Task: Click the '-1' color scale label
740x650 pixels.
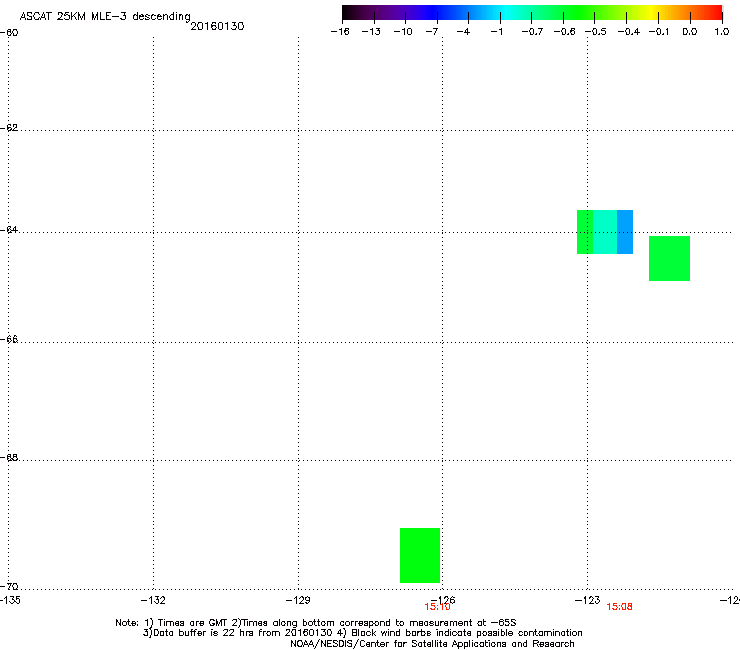Action: (496, 32)
